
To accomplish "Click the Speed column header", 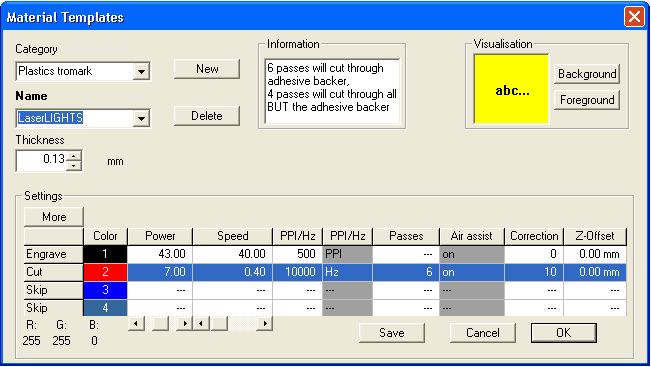I will click(232, 236).
